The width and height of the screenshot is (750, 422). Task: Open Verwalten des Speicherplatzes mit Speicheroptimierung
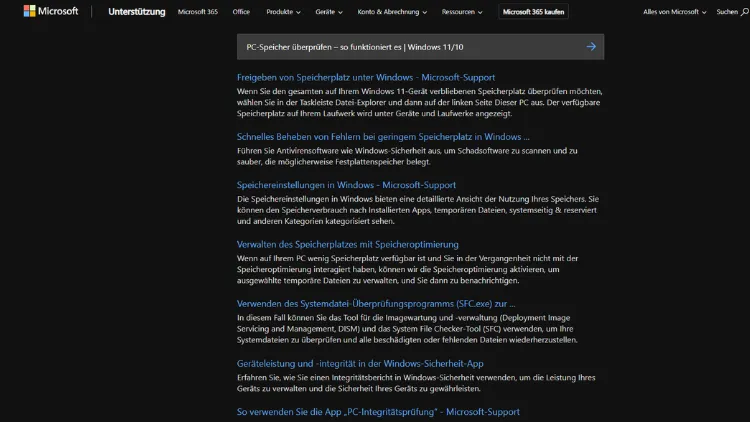pos(348,244)
